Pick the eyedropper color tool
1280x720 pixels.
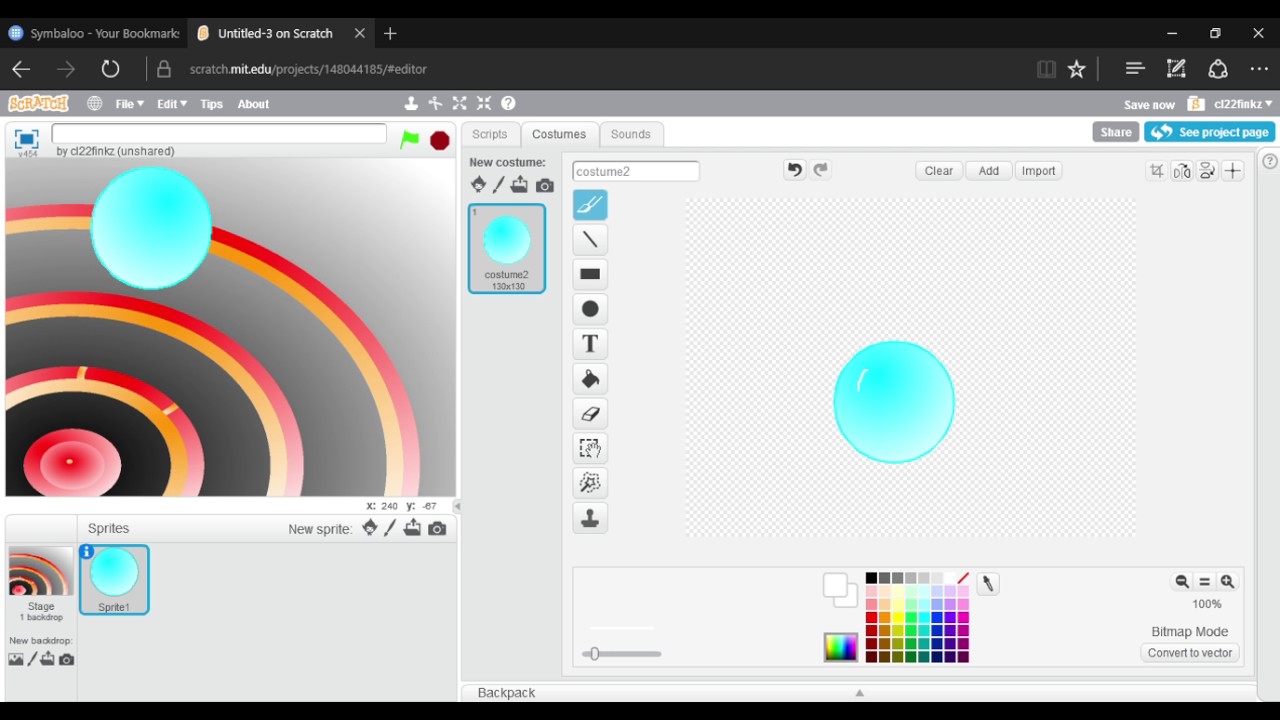[988, 584]
